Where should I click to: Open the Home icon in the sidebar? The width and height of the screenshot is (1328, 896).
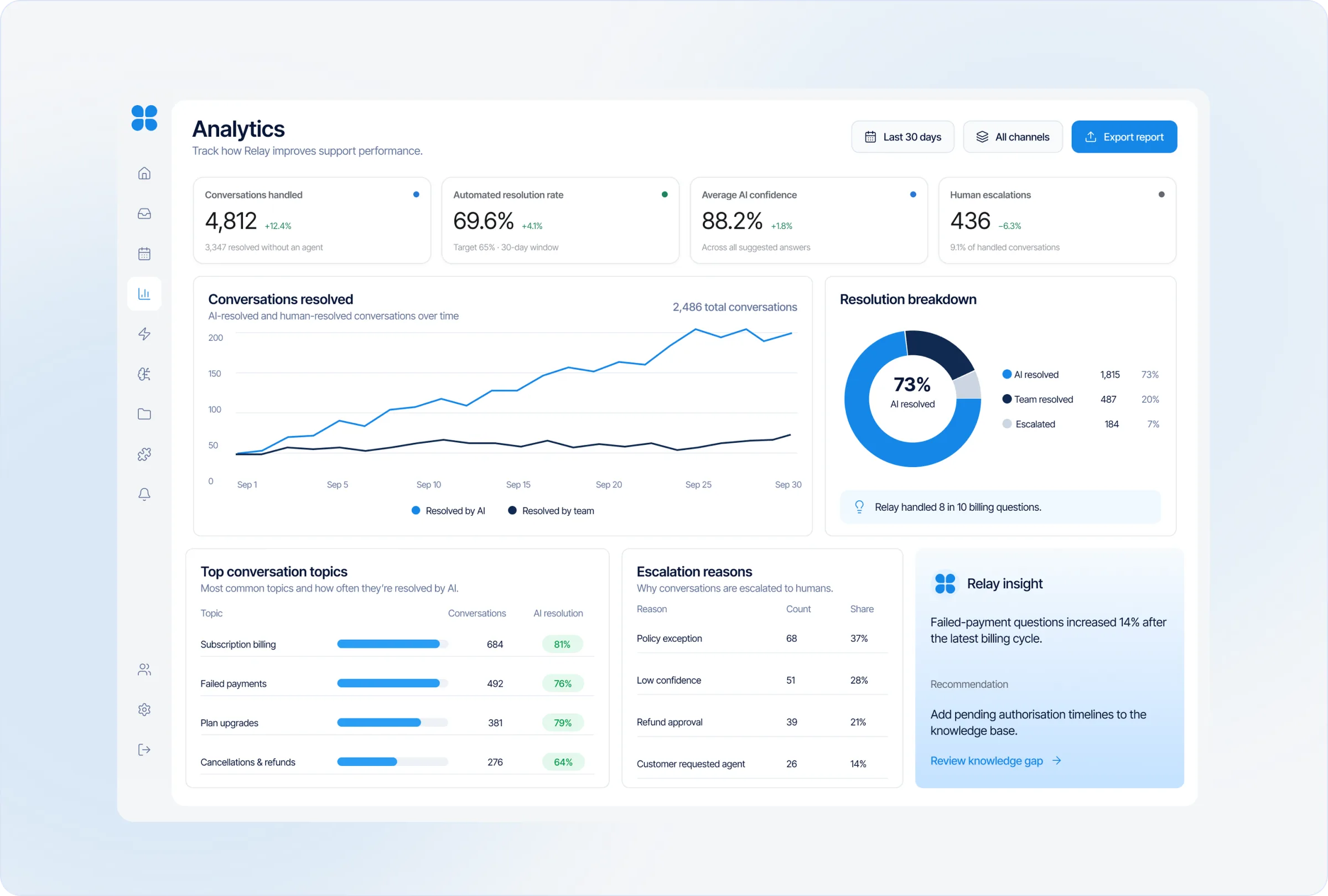[x=144, y=173]
